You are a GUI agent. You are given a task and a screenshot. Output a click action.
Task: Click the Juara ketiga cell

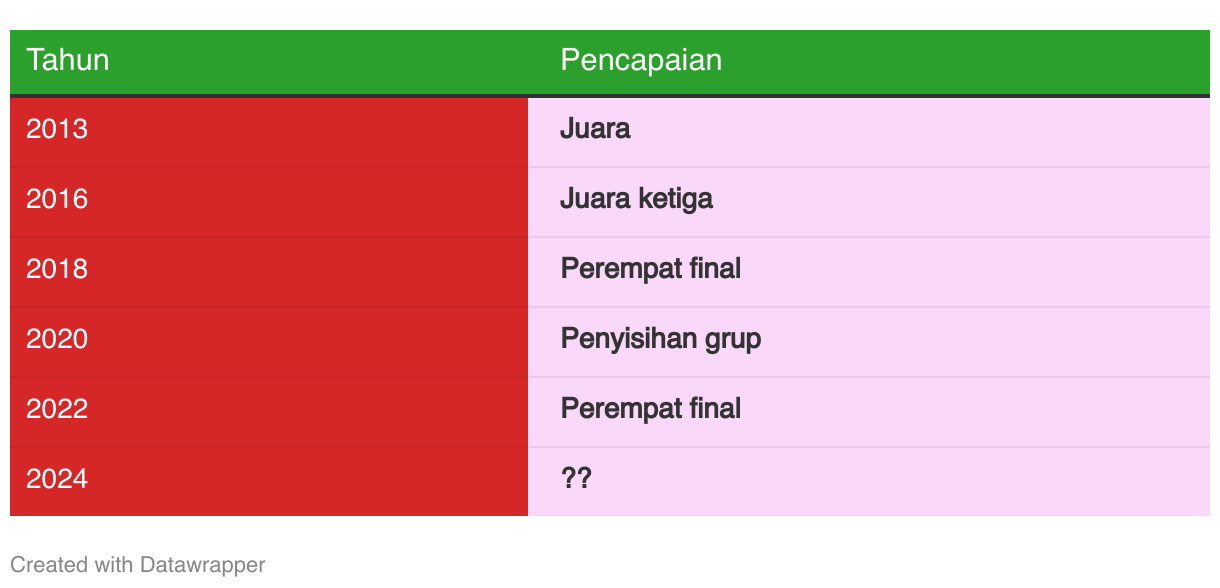pos(869,202)
